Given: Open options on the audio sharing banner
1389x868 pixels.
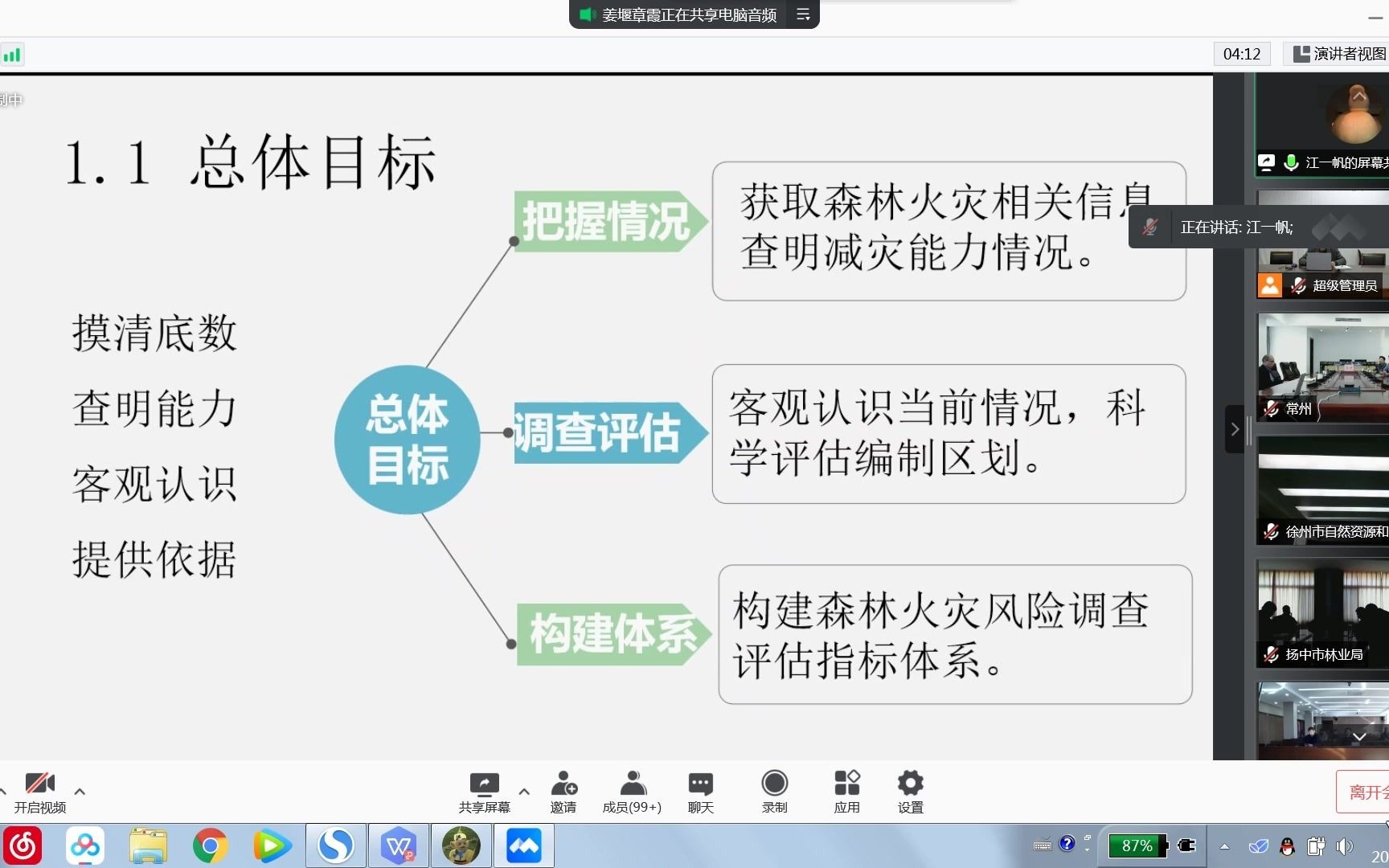Looking at the screenshot, I should [802, 14].
